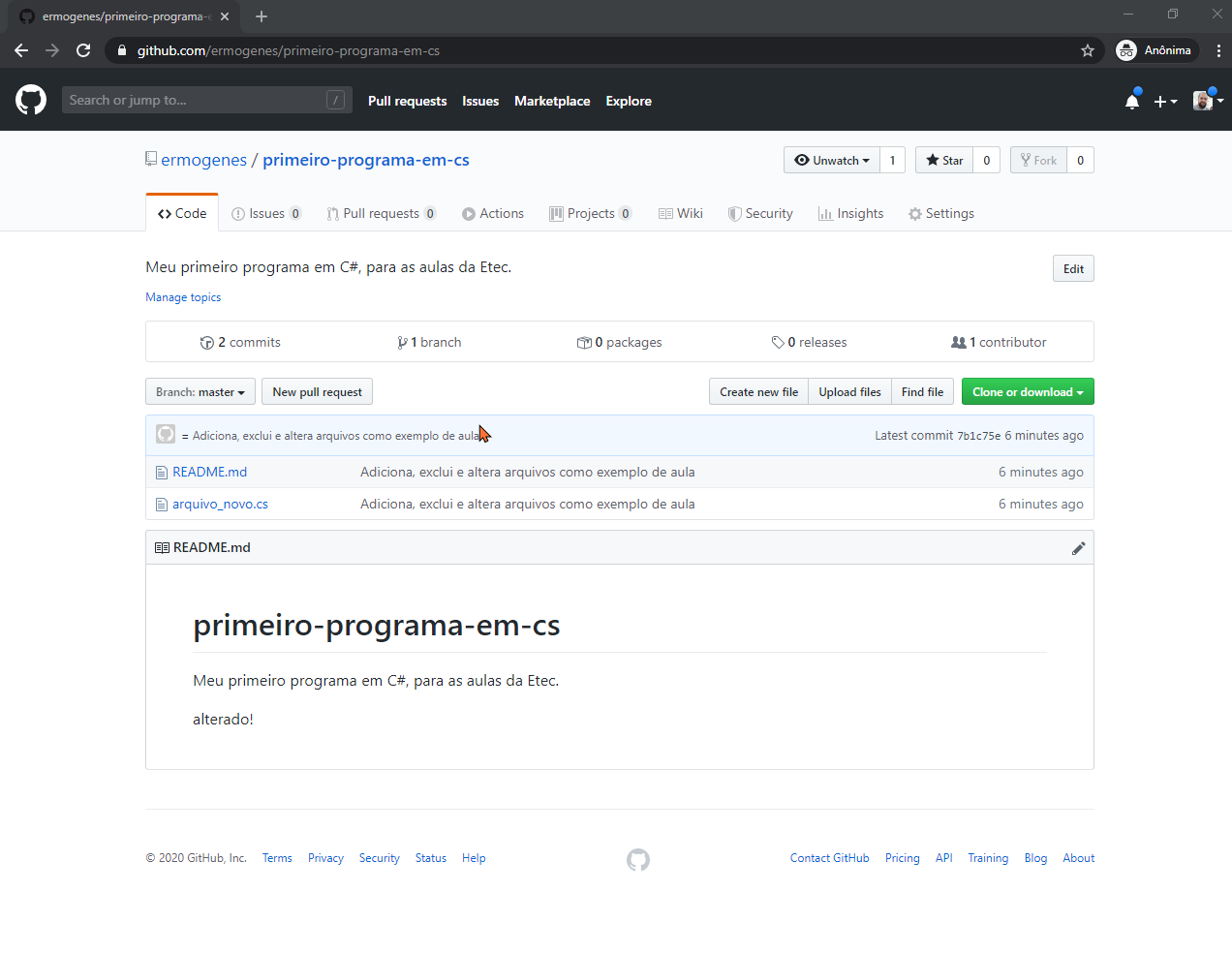View the 1 contributor list
The height and width of the screenshot is (953, 1232).
click(x=999, y=342)
